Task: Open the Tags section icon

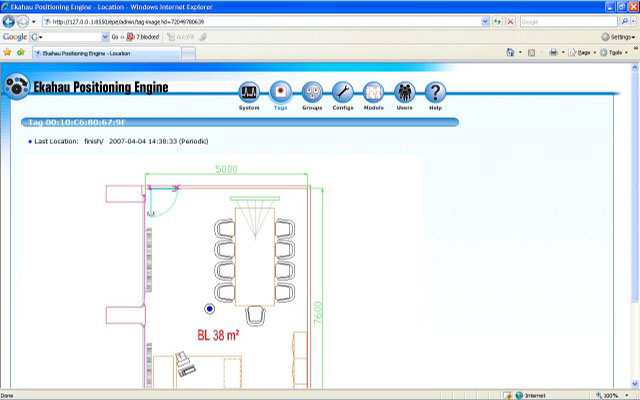Action: pyautogui.click(x=280, y=92)
